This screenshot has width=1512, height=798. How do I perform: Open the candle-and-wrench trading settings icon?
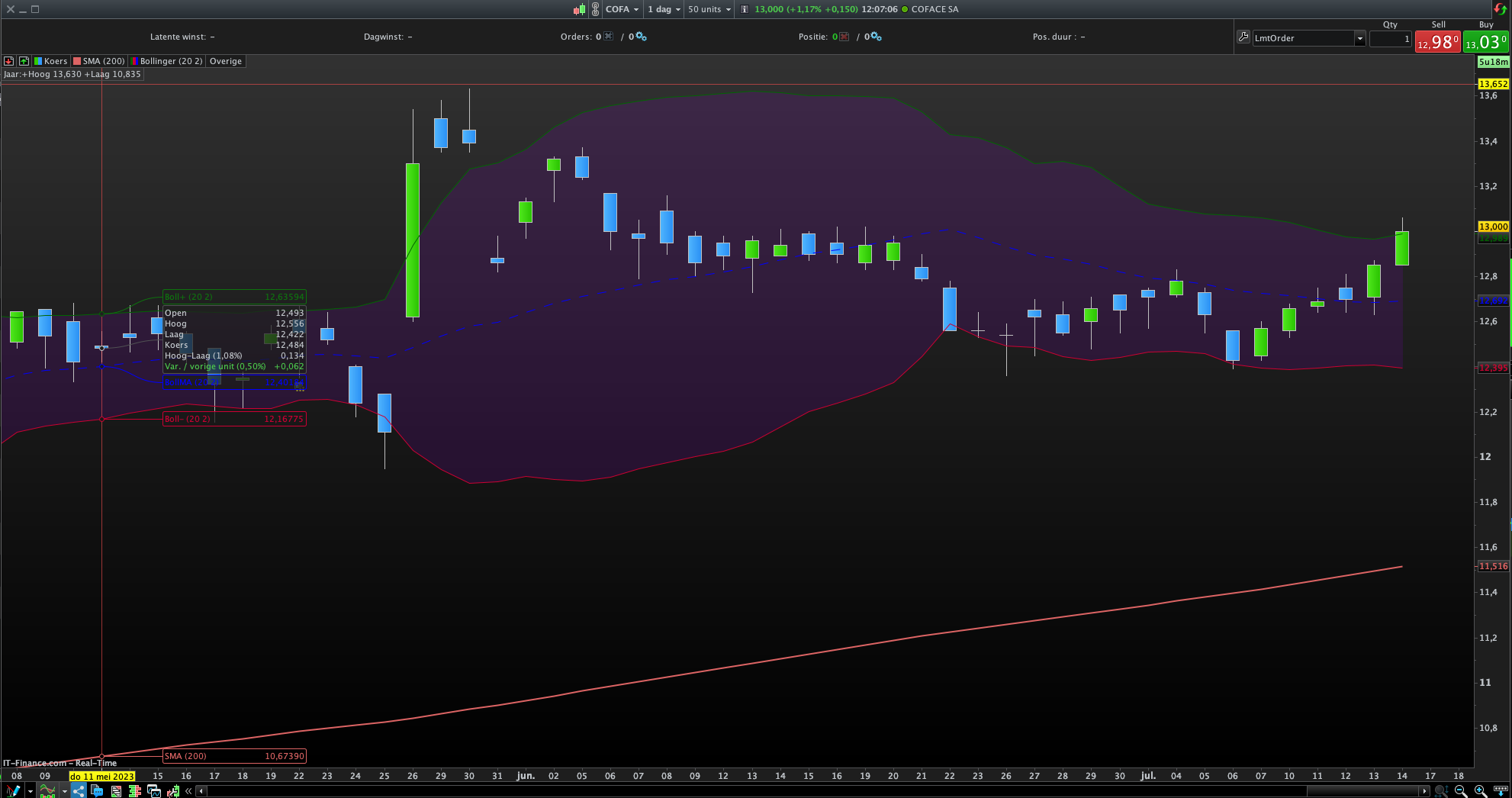point(173,791)
